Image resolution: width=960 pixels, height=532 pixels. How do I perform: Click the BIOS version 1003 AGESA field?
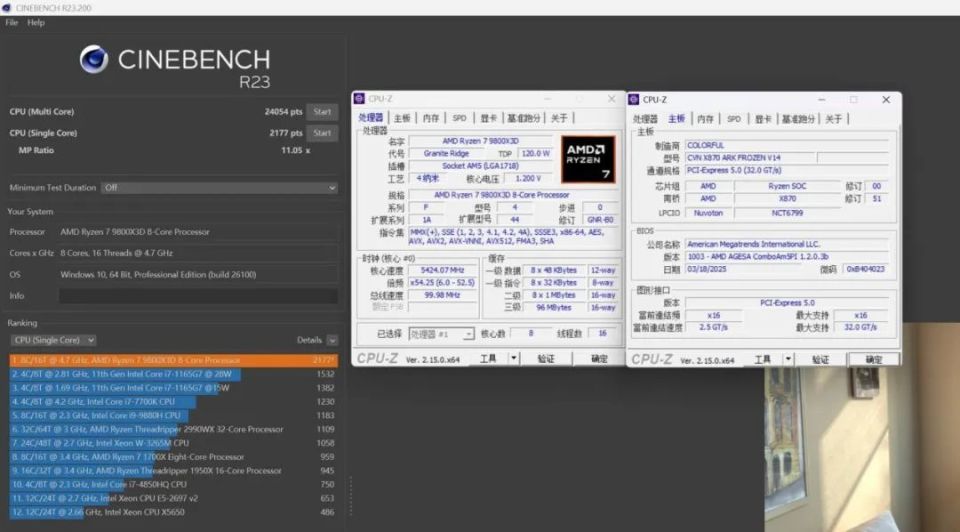tap(786, 257)
